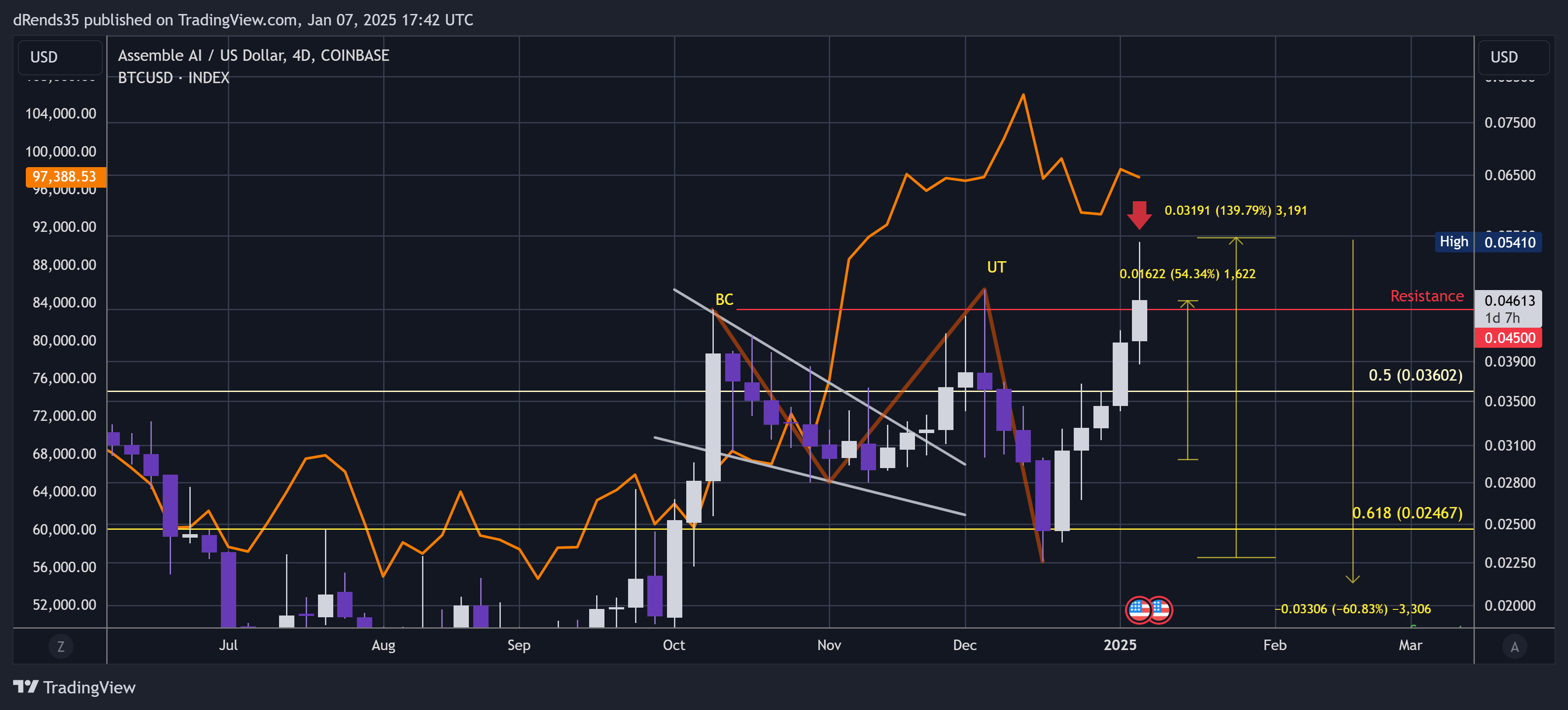Click 0.06500 on the right price scale
This screenshot has width=1568, height=710.
1509,175
